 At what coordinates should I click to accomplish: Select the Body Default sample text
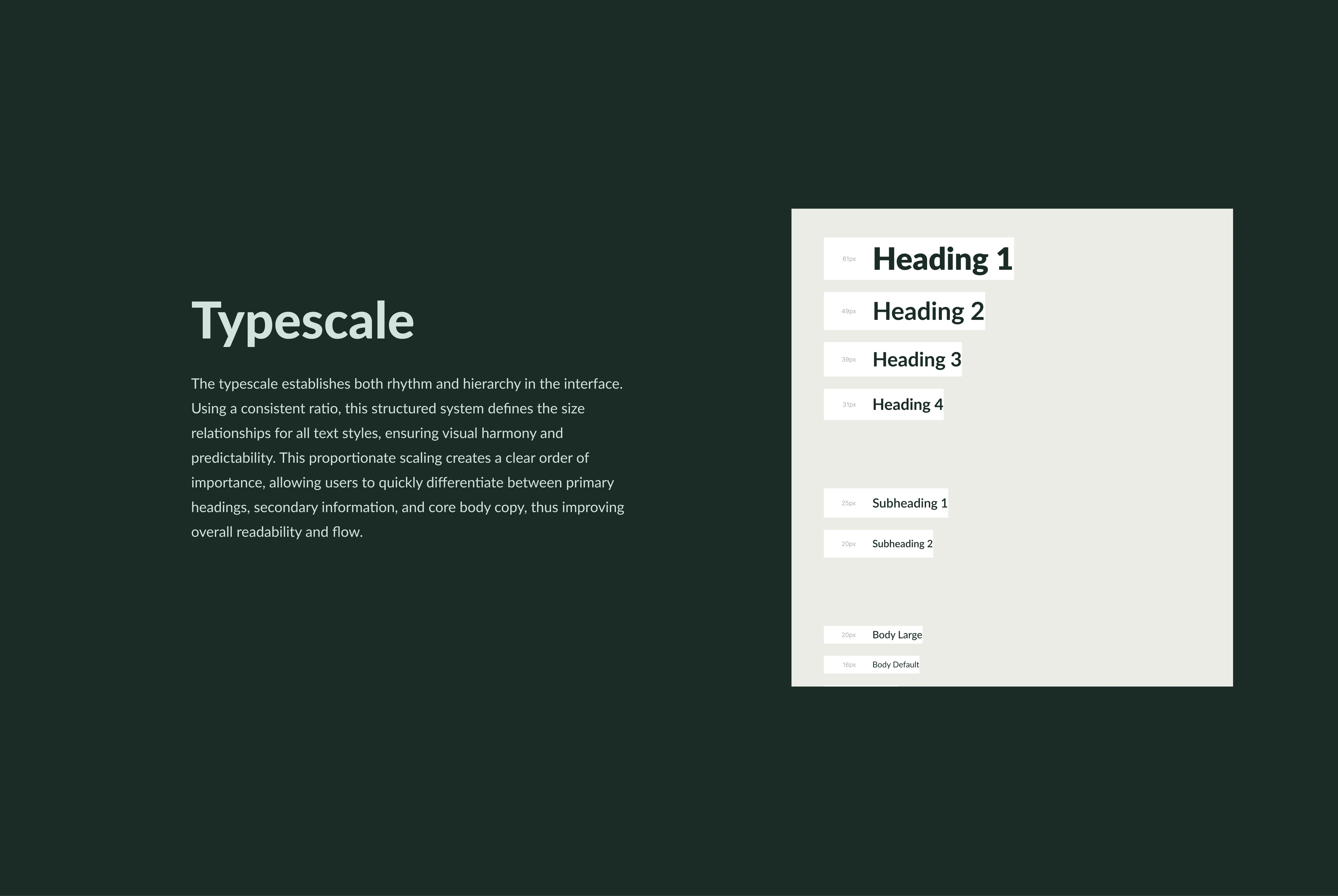point(895,665)
